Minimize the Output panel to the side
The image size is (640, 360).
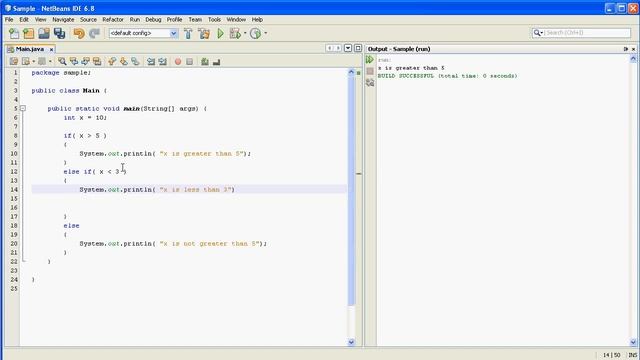[626, 49]
